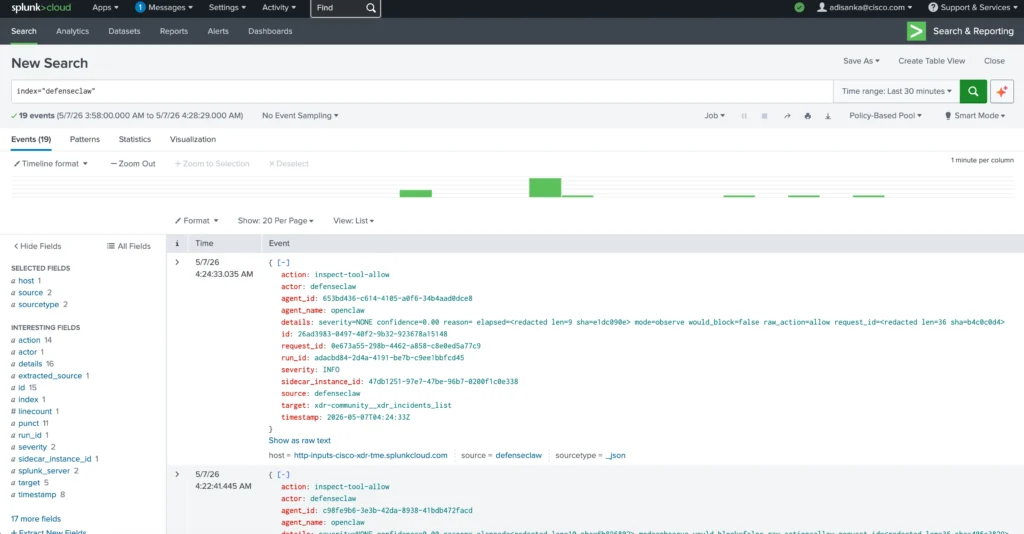This screenshot has width=1024, height=534.
Task: Change time range Last 30 minutes
Action: (x=897, y=91)
